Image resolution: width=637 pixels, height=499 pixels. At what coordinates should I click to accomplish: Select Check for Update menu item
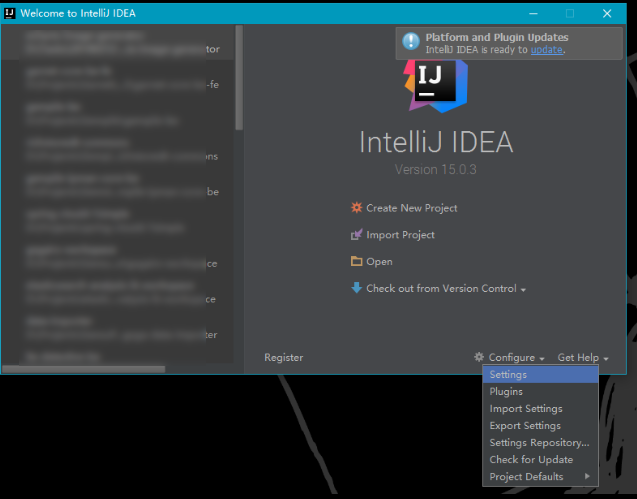[x=540, y=460]
